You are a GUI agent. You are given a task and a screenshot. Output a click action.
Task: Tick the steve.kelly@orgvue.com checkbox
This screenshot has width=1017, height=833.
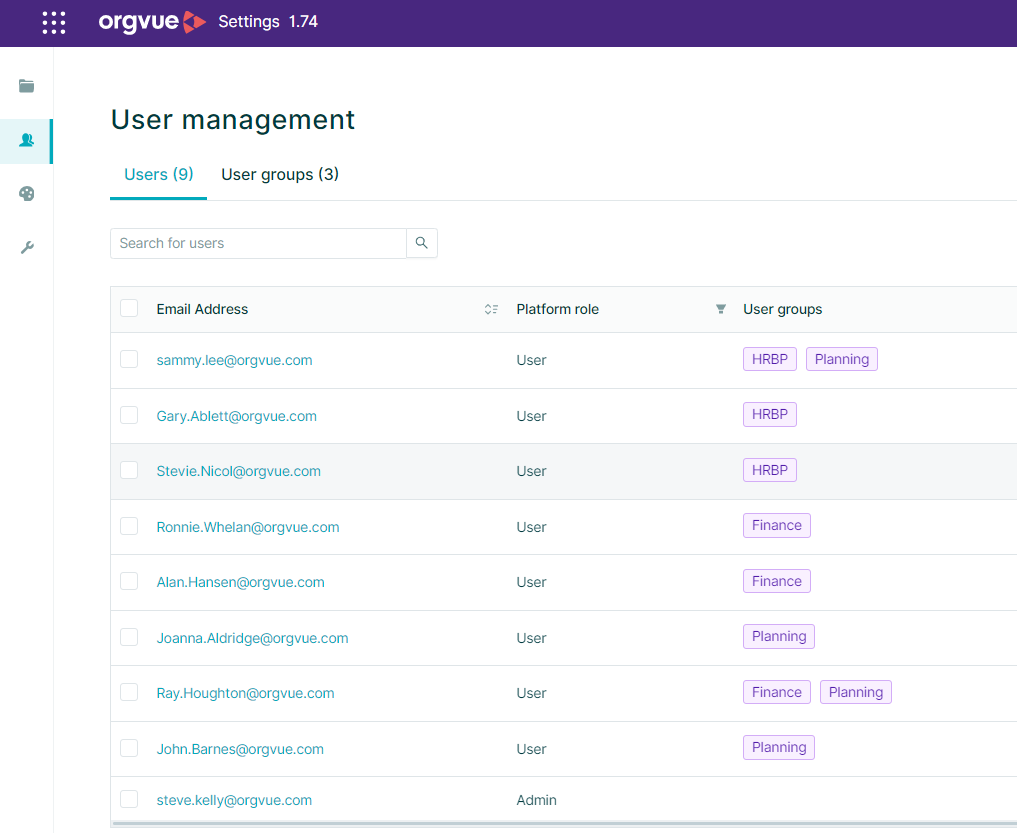point(129,799)
